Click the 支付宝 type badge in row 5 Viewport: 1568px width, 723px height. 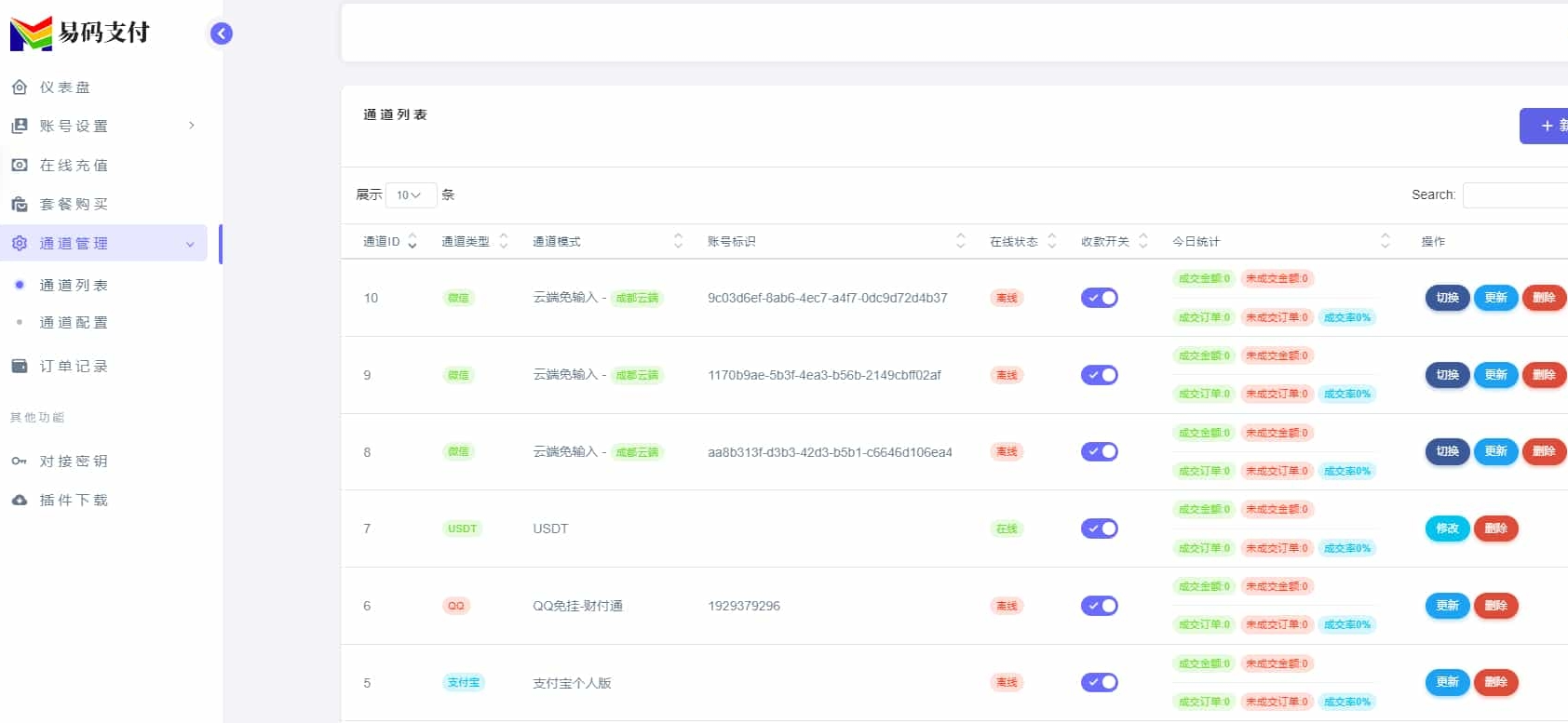pyautogui.click(x=463, y=682)
